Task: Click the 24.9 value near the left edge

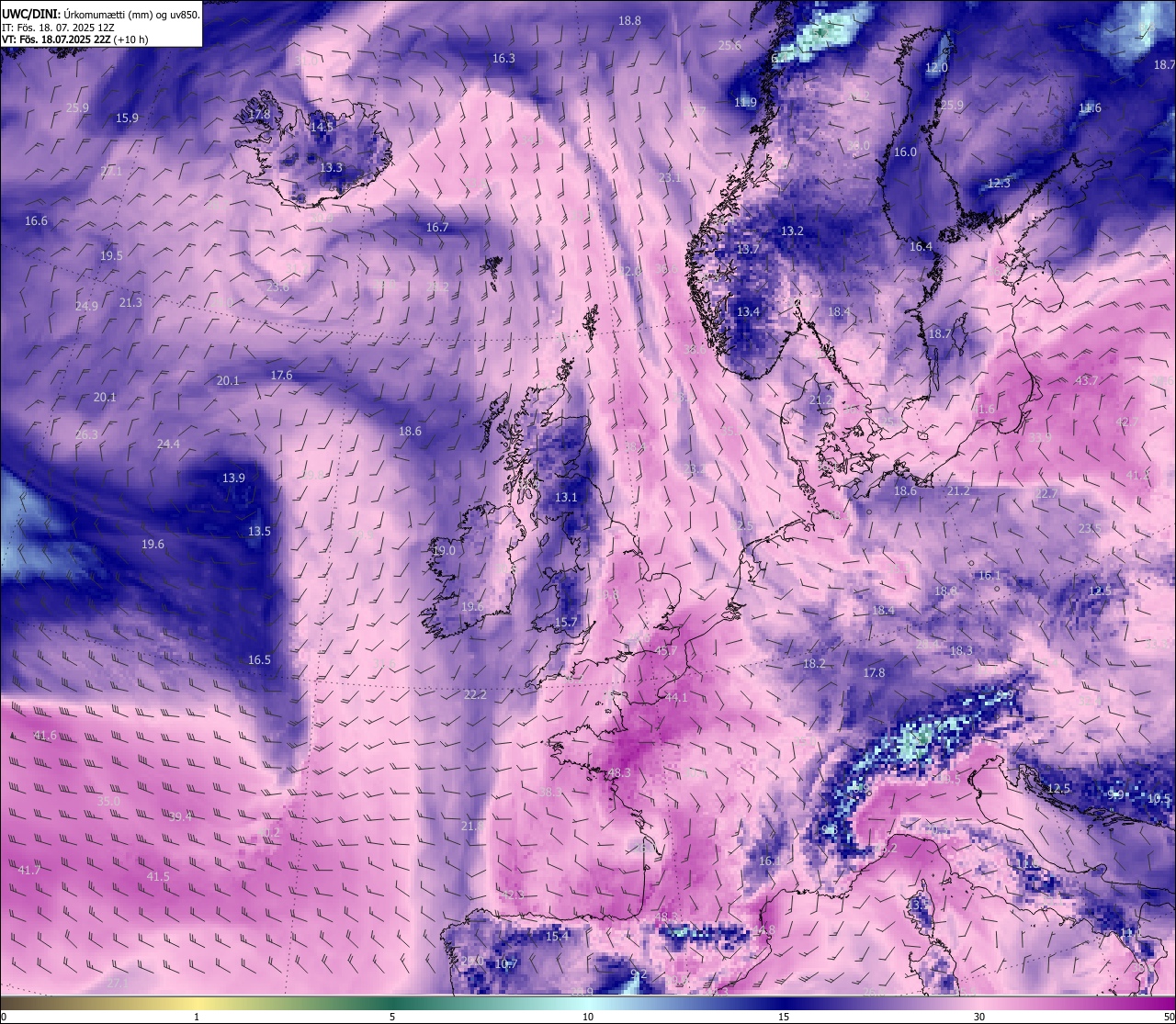Action: tap(86, 307)
